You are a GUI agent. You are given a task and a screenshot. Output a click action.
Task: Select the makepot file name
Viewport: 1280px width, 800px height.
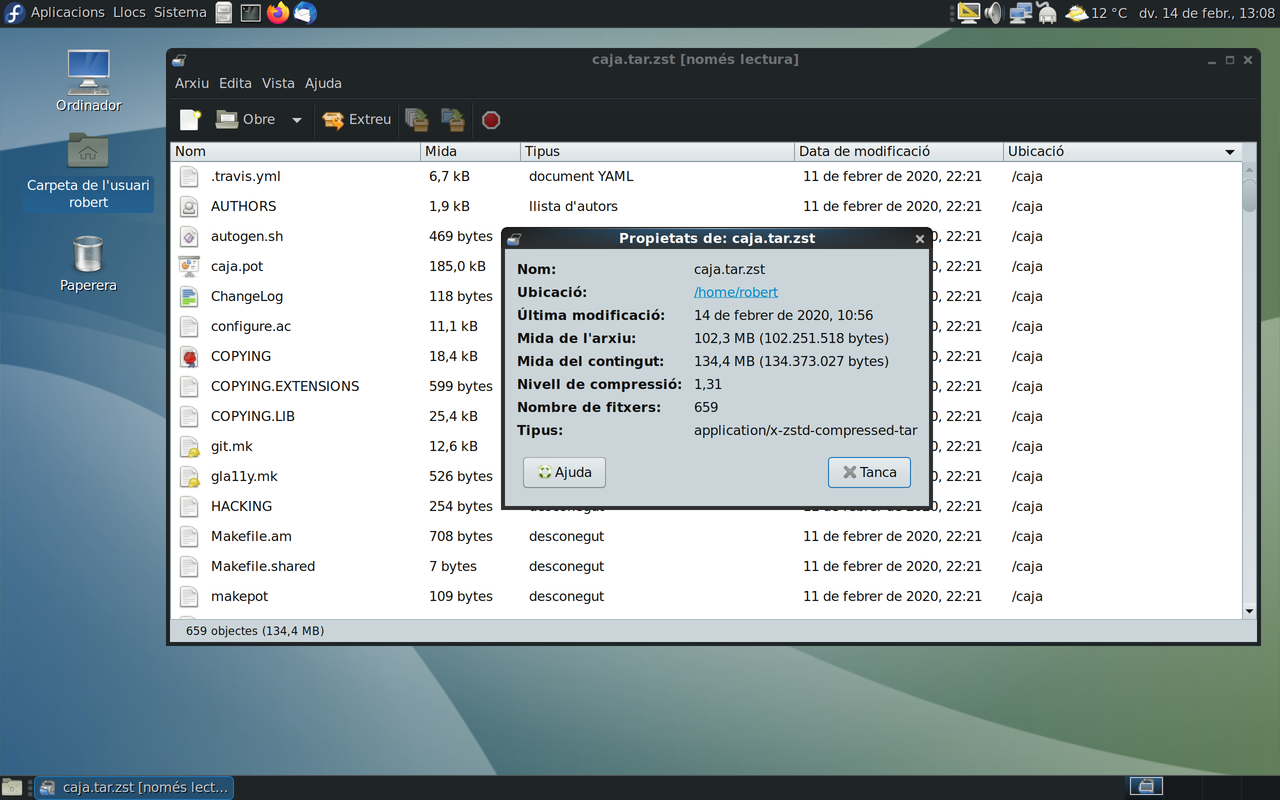click(239, 596)
